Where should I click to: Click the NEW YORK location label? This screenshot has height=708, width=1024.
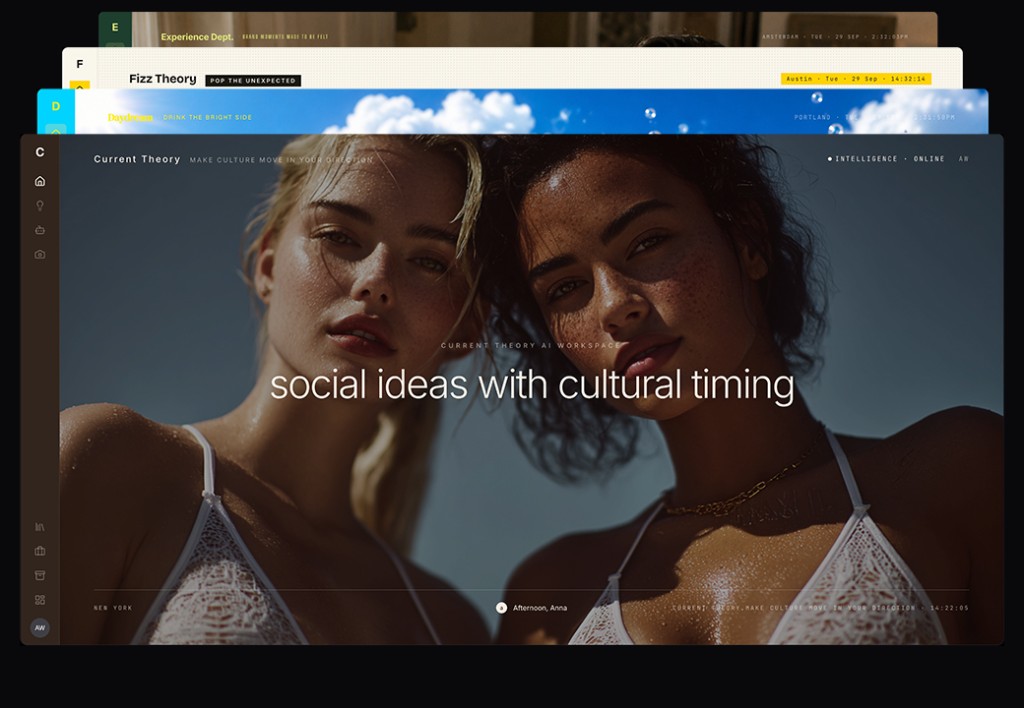(x=113, y=608)
